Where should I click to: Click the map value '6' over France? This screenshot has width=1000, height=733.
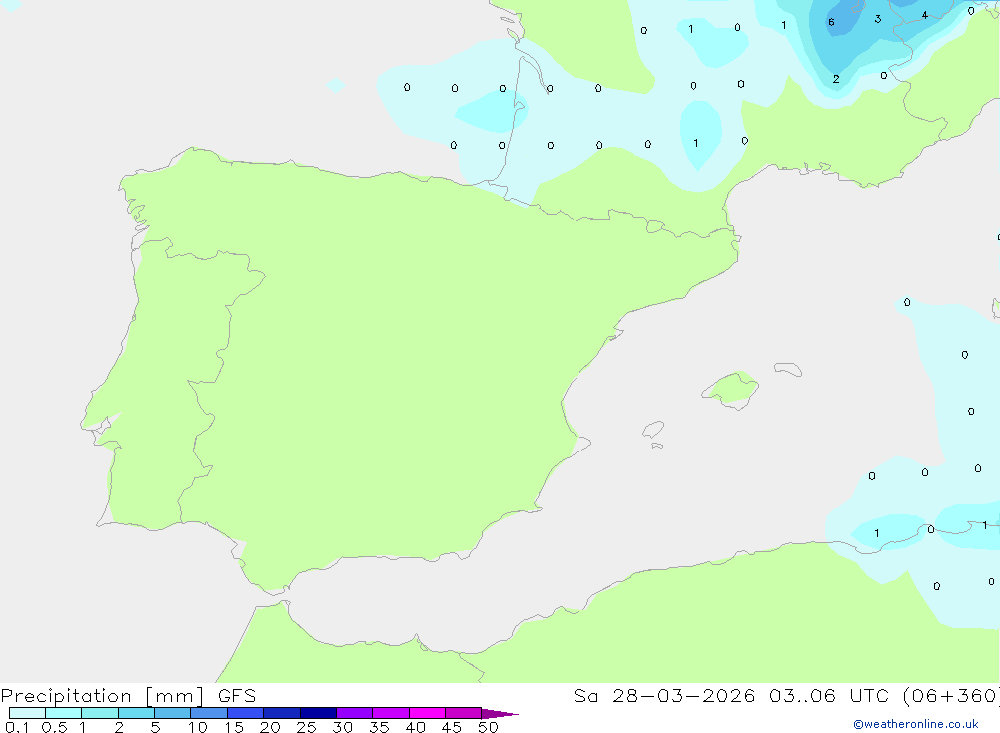click(x=831, y=22)
